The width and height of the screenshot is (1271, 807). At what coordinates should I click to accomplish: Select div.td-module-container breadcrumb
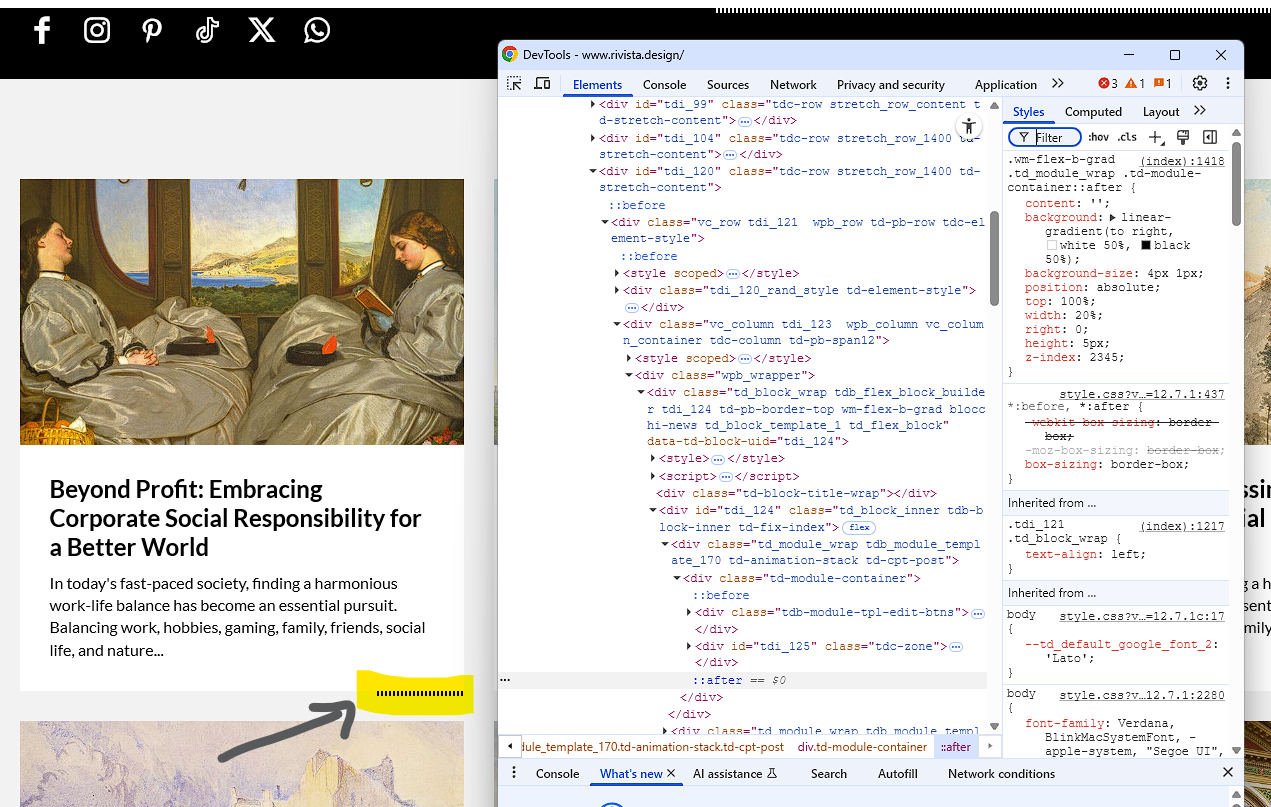click(x=862, y=746)
